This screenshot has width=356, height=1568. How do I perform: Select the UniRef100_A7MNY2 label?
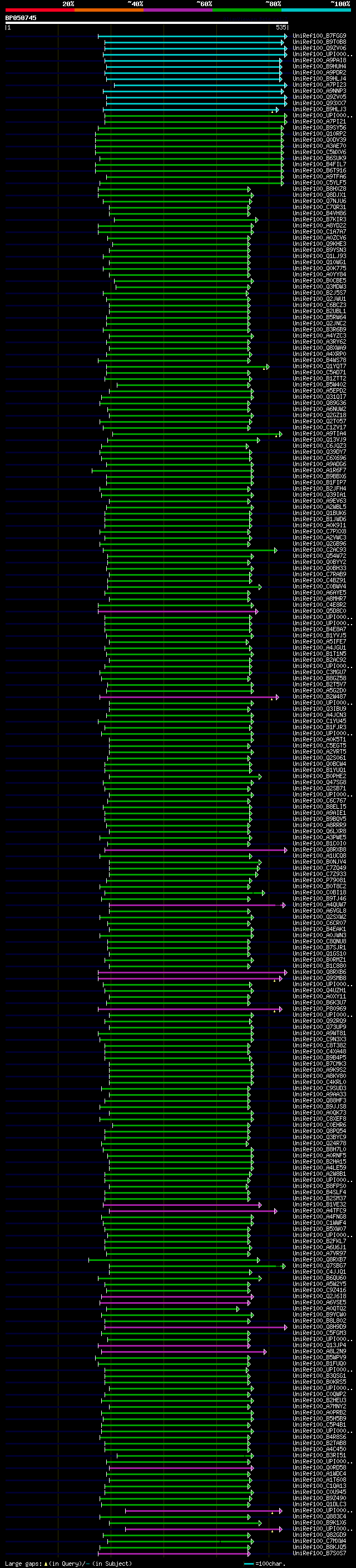tap(319, 1407)
